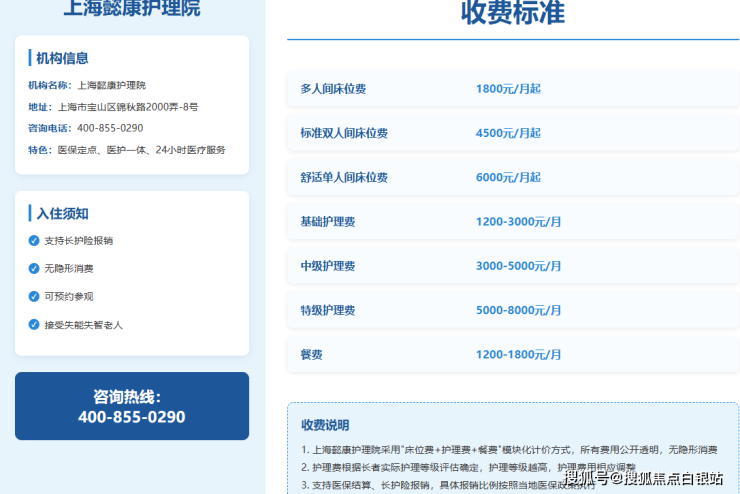Click the 收费说明 heading
The height and width of the screenshot is (494, 740).
[x=325, y=425]
